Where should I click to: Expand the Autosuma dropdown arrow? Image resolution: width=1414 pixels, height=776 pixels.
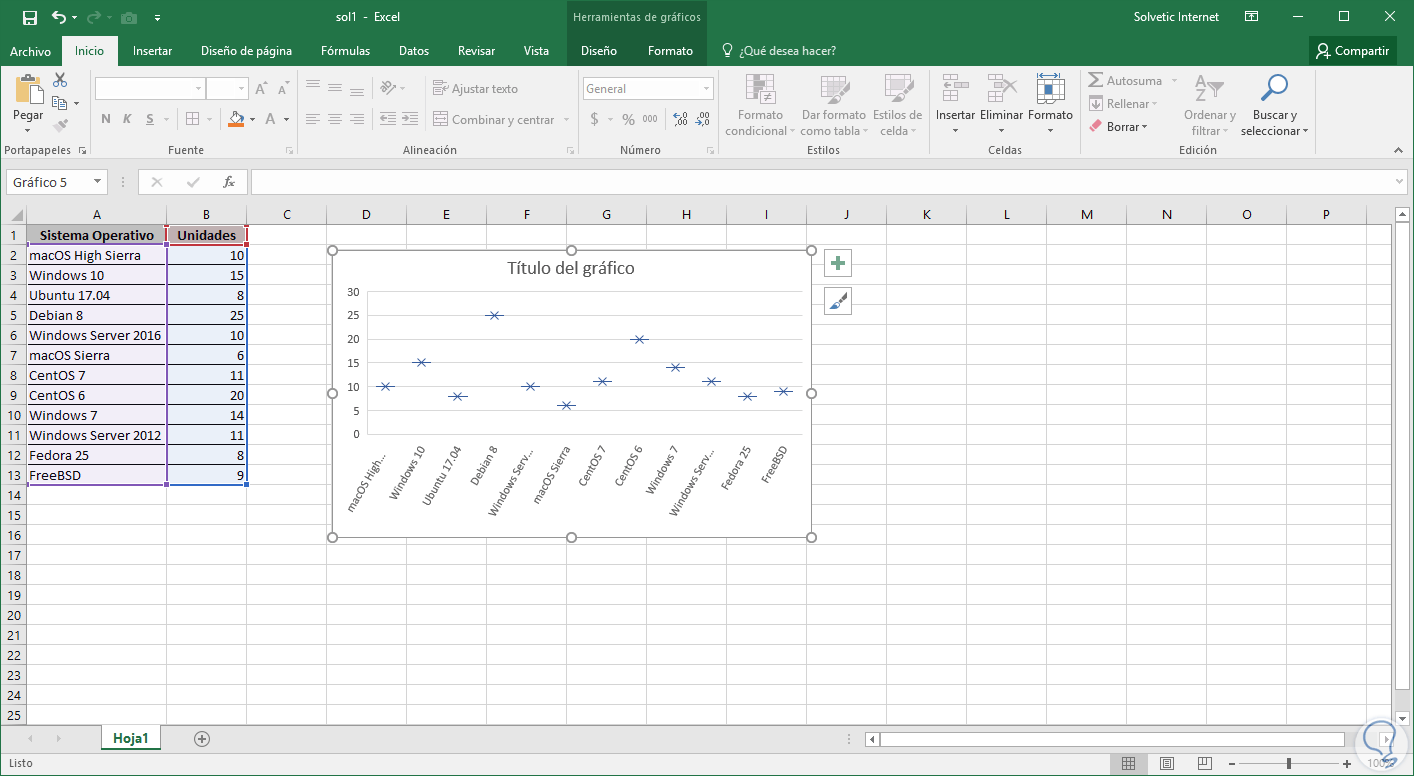coord(1174,81)
